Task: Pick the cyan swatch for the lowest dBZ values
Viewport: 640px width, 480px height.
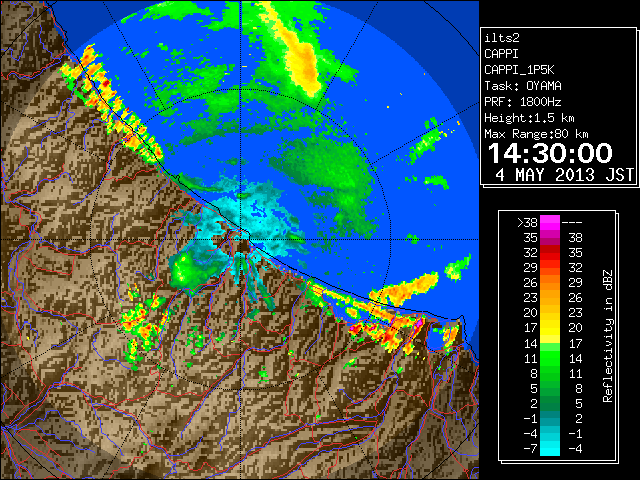Action: [x=550, y=449]
